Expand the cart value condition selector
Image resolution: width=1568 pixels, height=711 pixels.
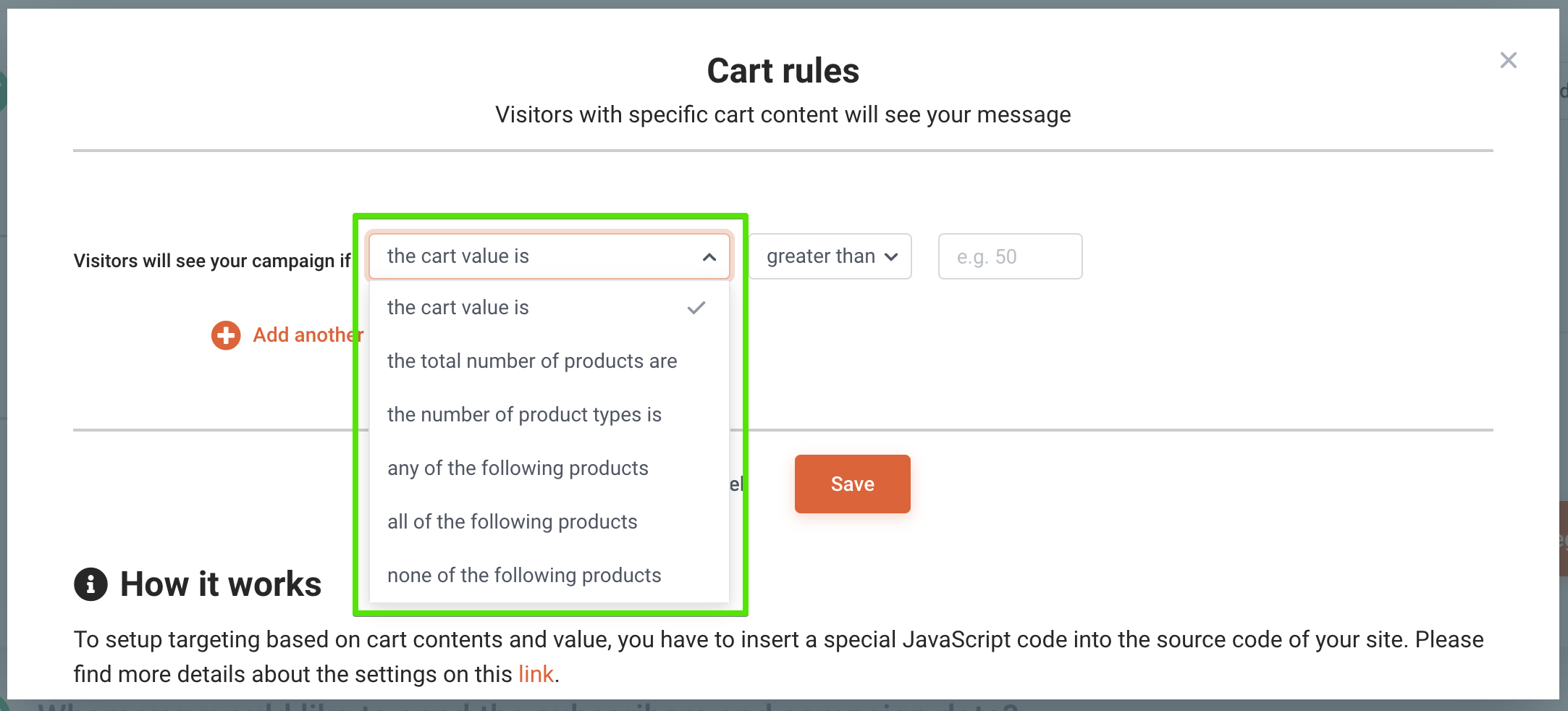[x=548, y=256]
